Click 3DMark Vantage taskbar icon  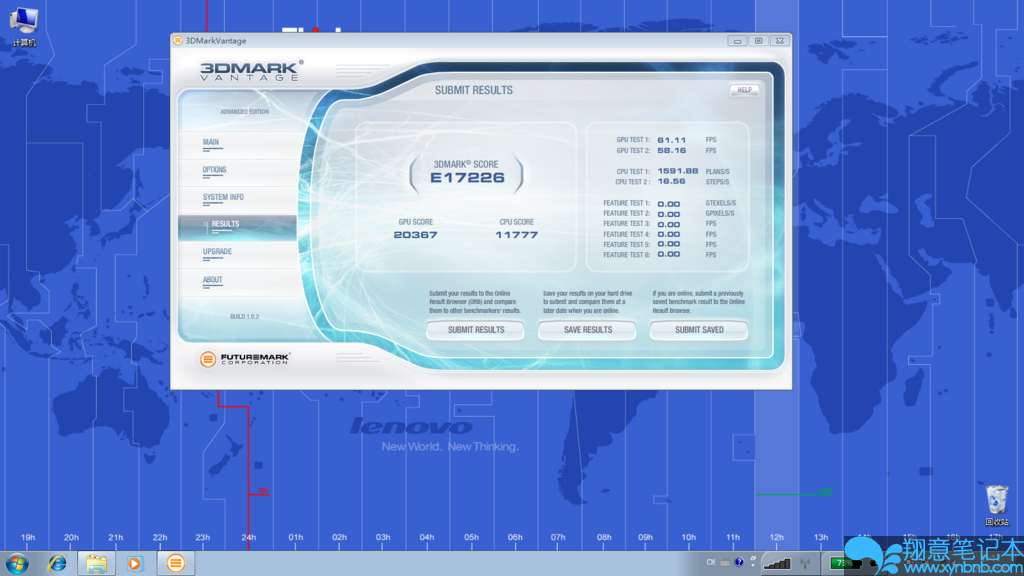click(x=175, y=563)
